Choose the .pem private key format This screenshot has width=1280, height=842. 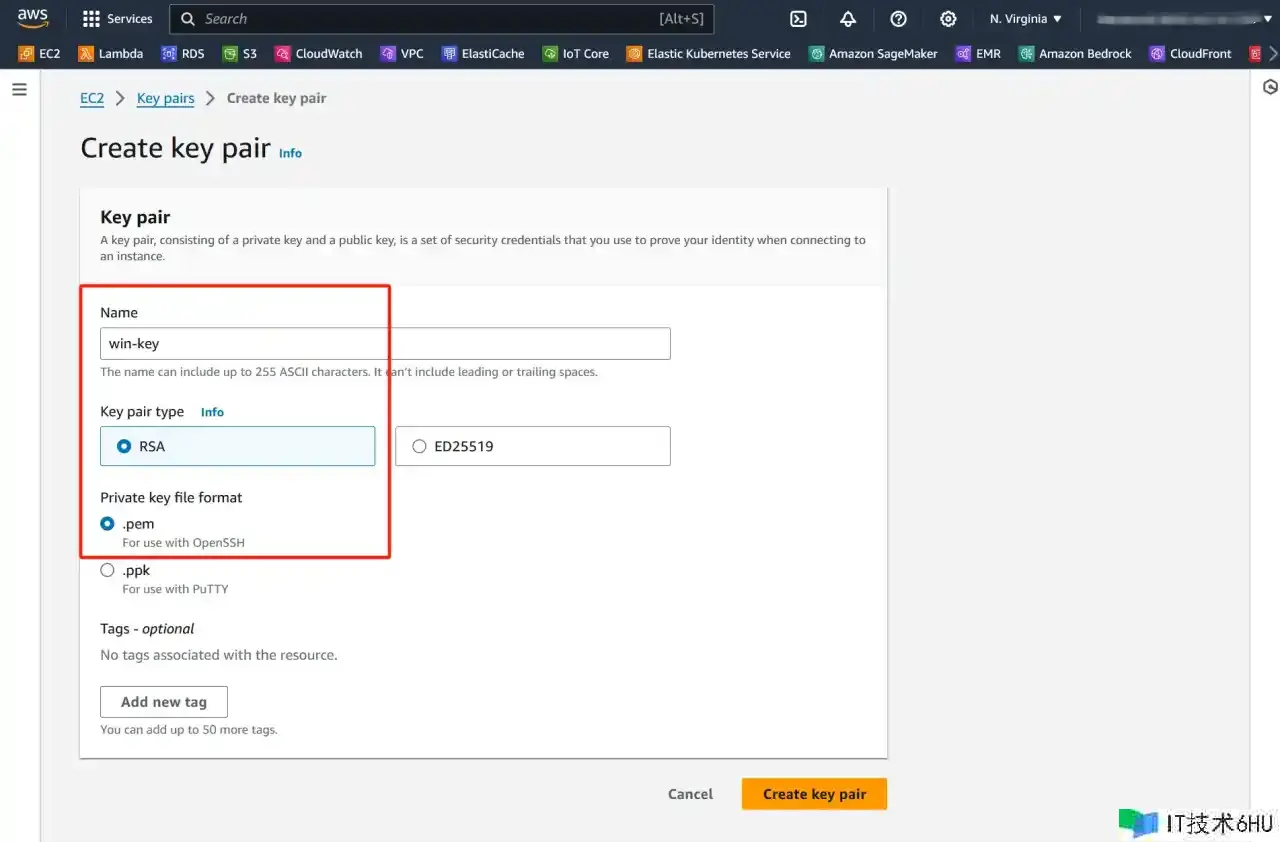coord(107,524)
